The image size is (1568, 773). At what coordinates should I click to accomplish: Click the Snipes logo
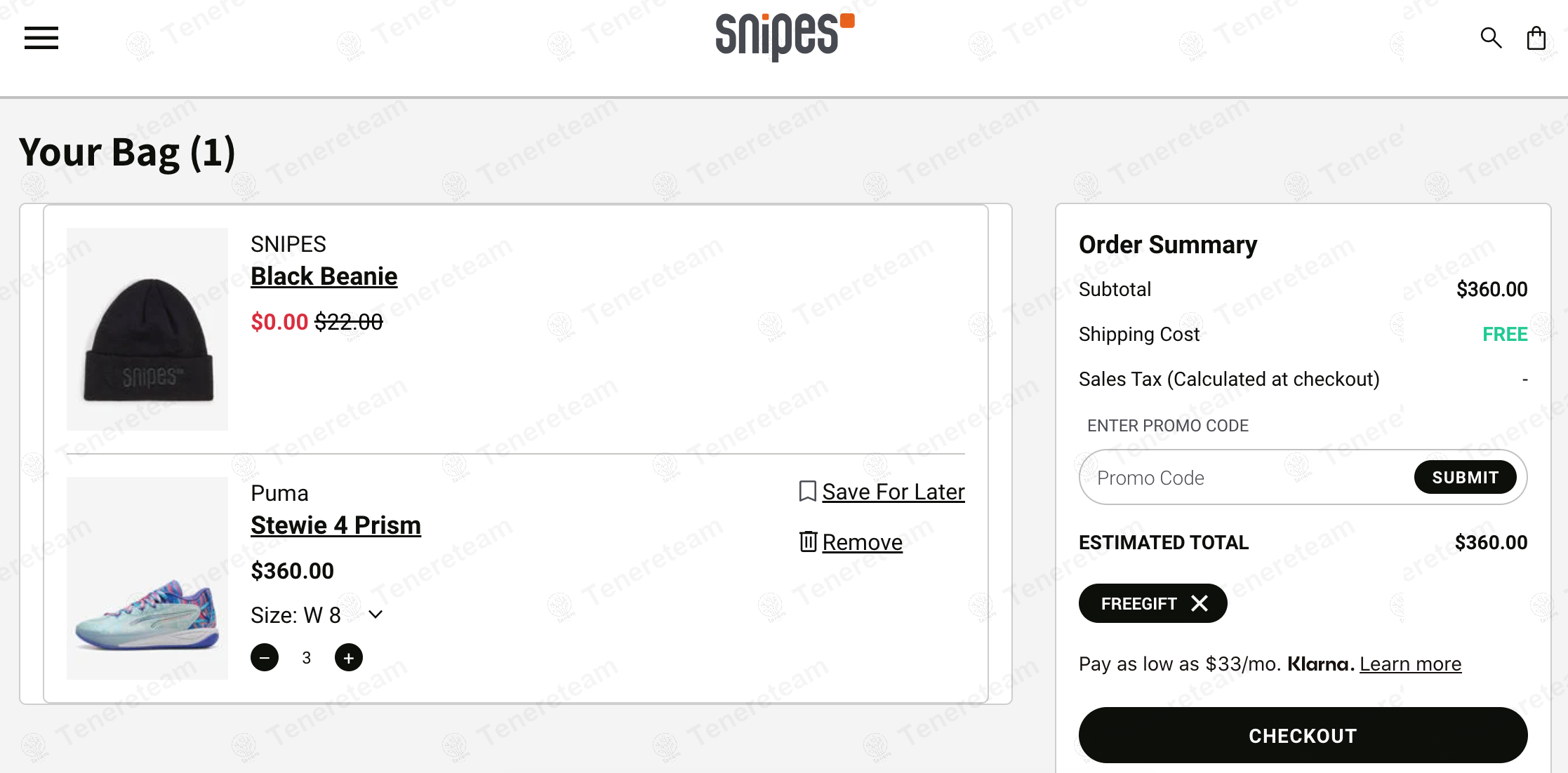pos(784,35)
